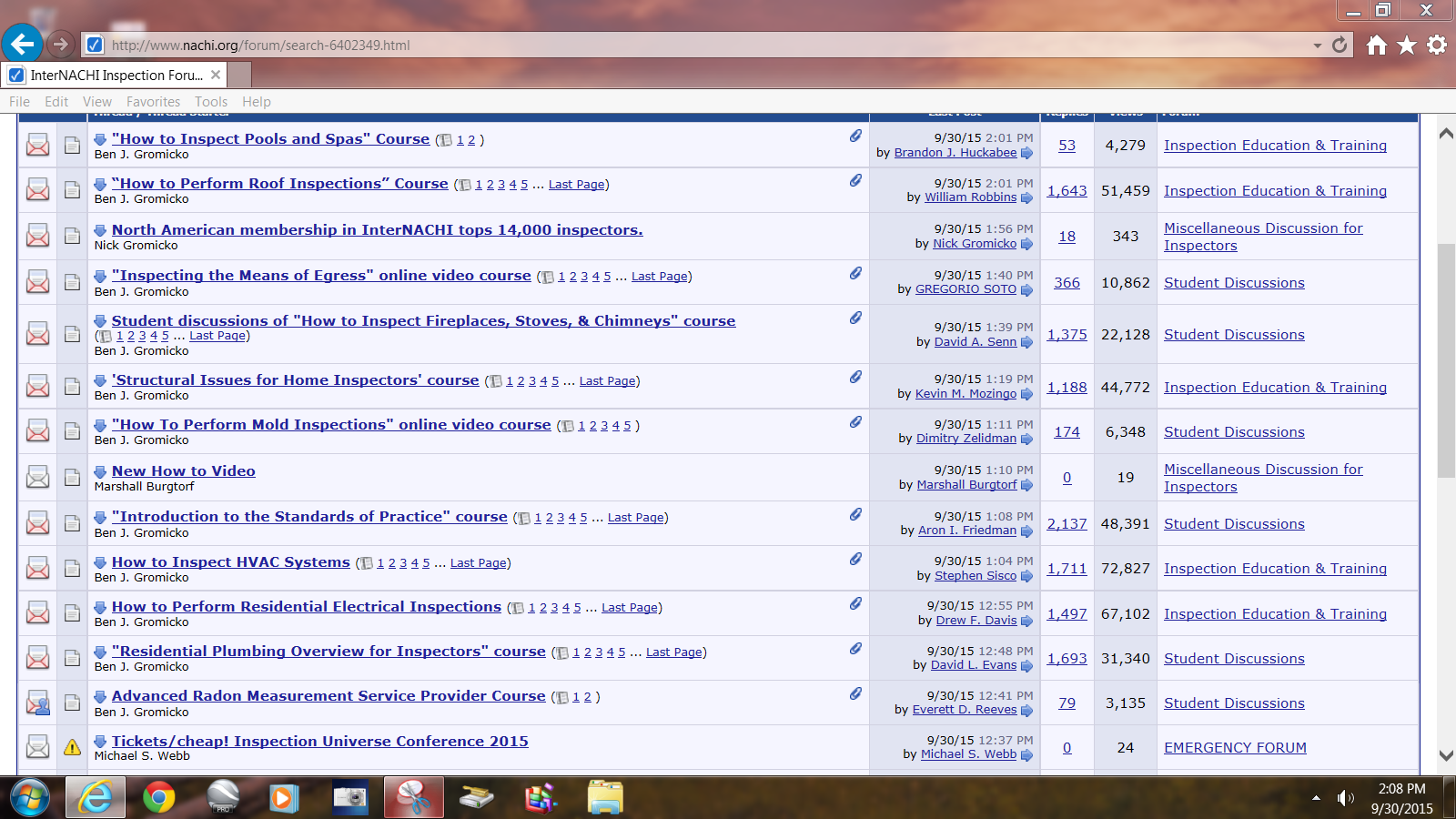1456x819 pixels.
Task: View last poster William Robbins profile
Action: (970, 197)
